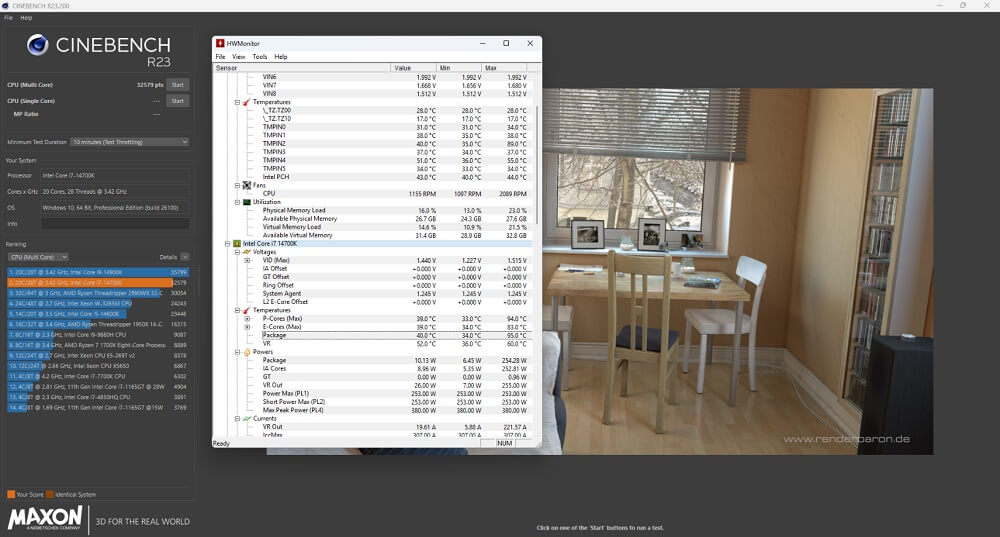
Task: Click the Info text field under Your System
Action: (x=114, y=223)
